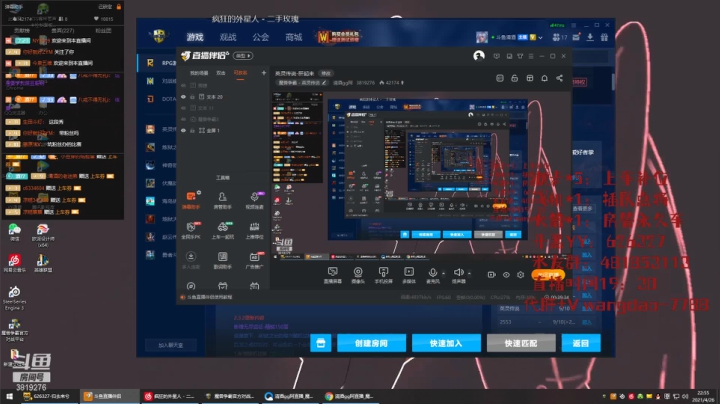This screenshot has width=720, height=404.
Task: Switch to the 公会 tab in the game platform
Action: (x=260, y=37)
